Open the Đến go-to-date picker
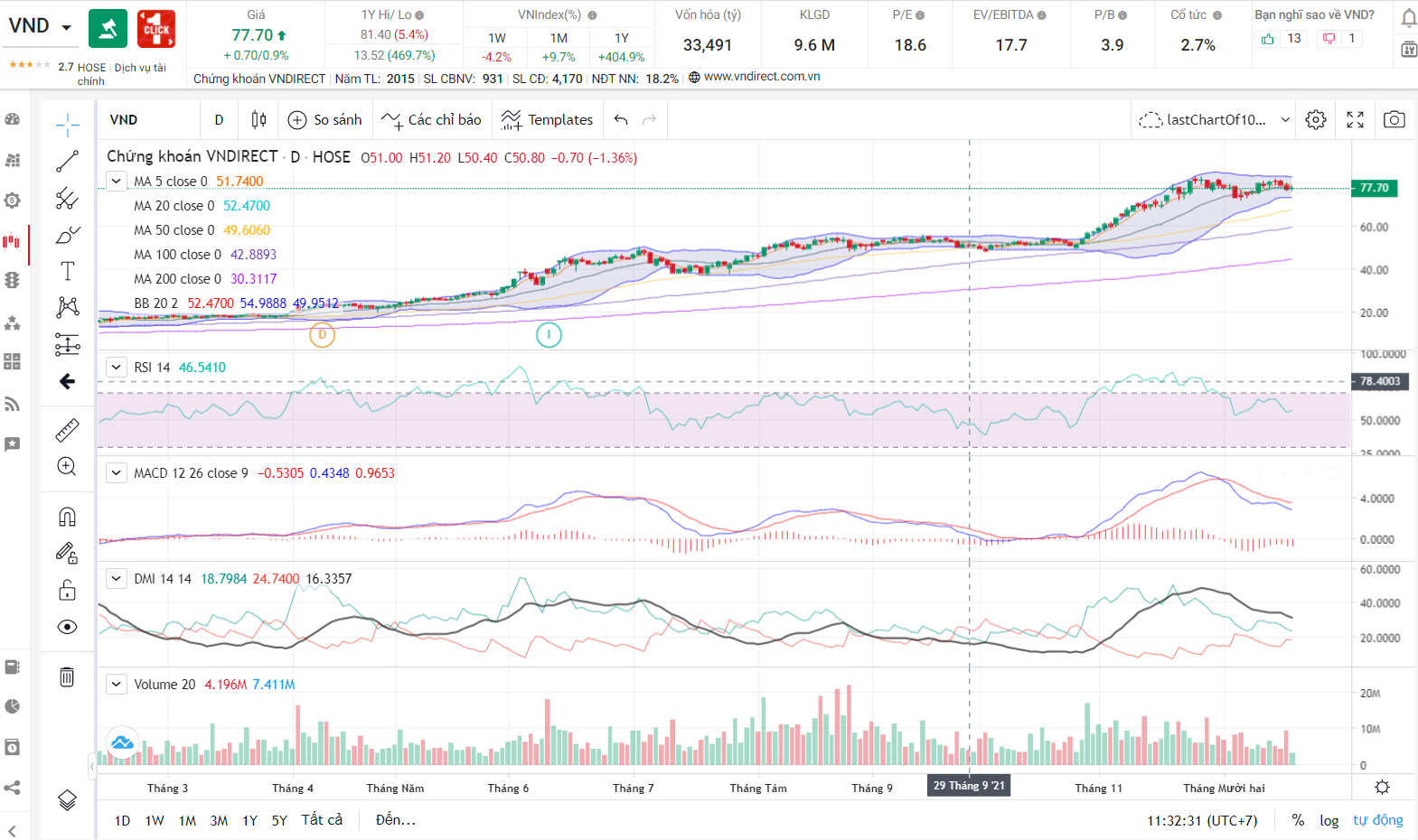Screen dimensions: 1418x840 396,820
